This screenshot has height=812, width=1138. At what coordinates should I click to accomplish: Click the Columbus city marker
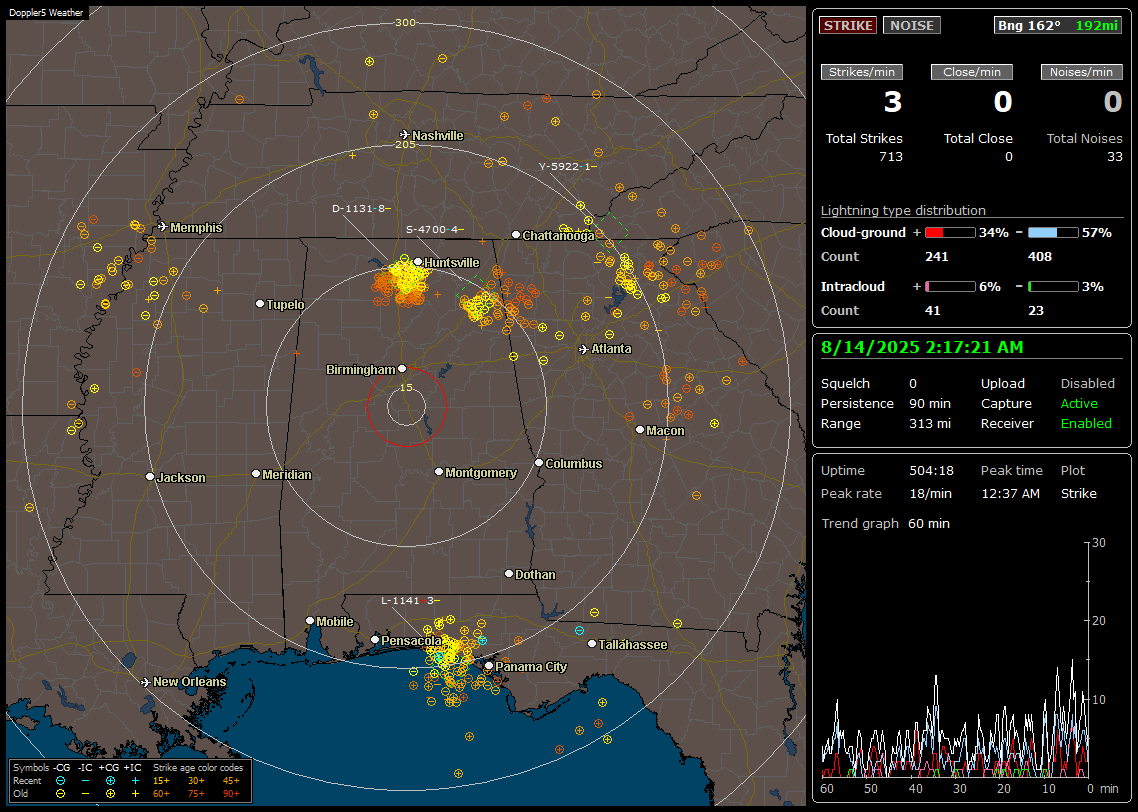coord(539,463)
